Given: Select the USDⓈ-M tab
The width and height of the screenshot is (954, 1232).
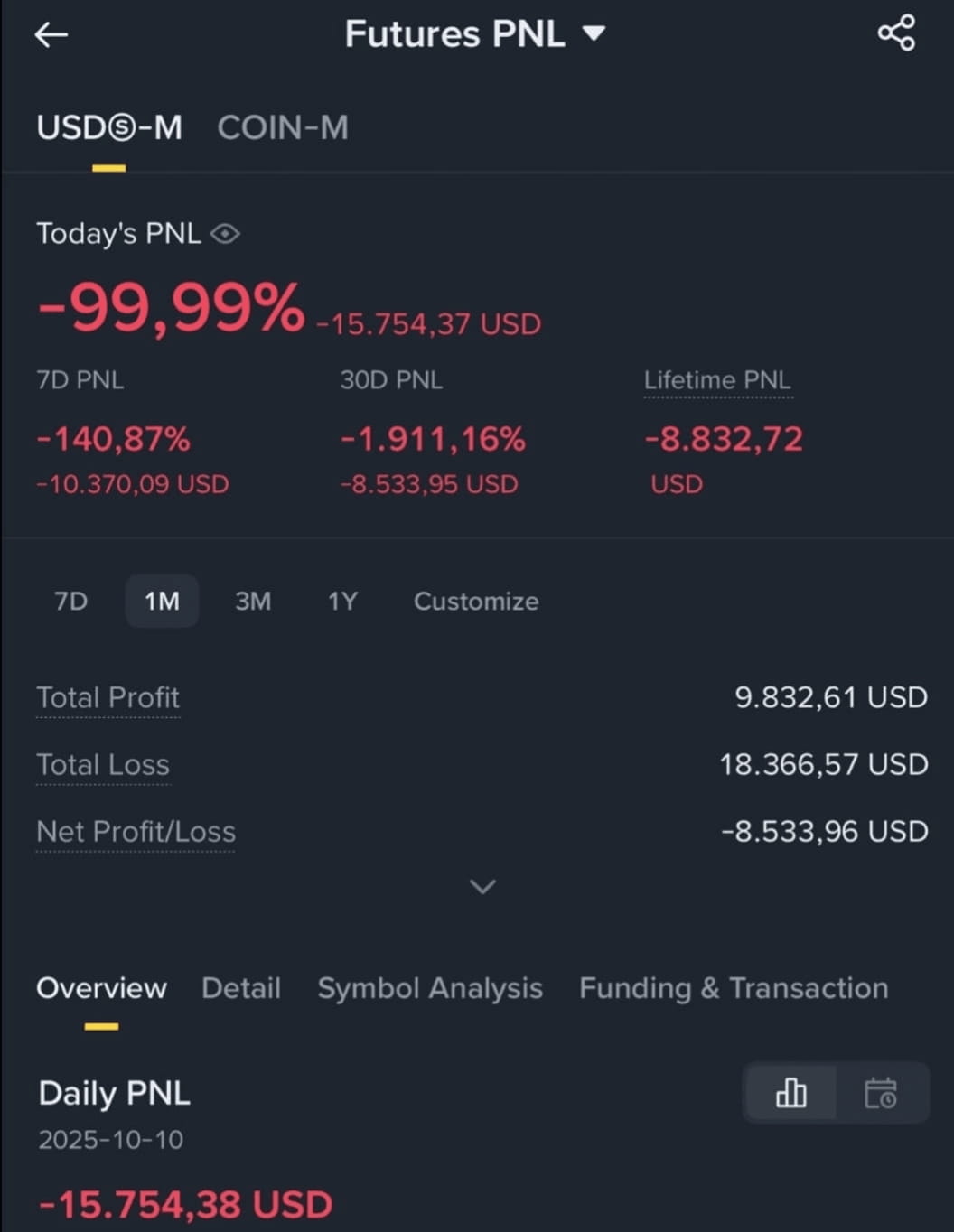Looking at the screenshot, I should pos(109,127).
